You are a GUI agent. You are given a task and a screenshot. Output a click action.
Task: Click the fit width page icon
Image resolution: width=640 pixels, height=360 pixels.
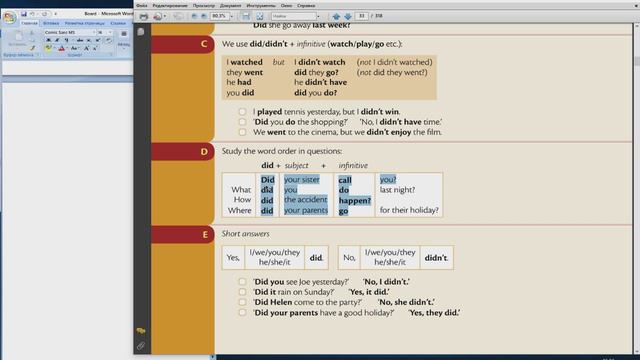[246, 16]
